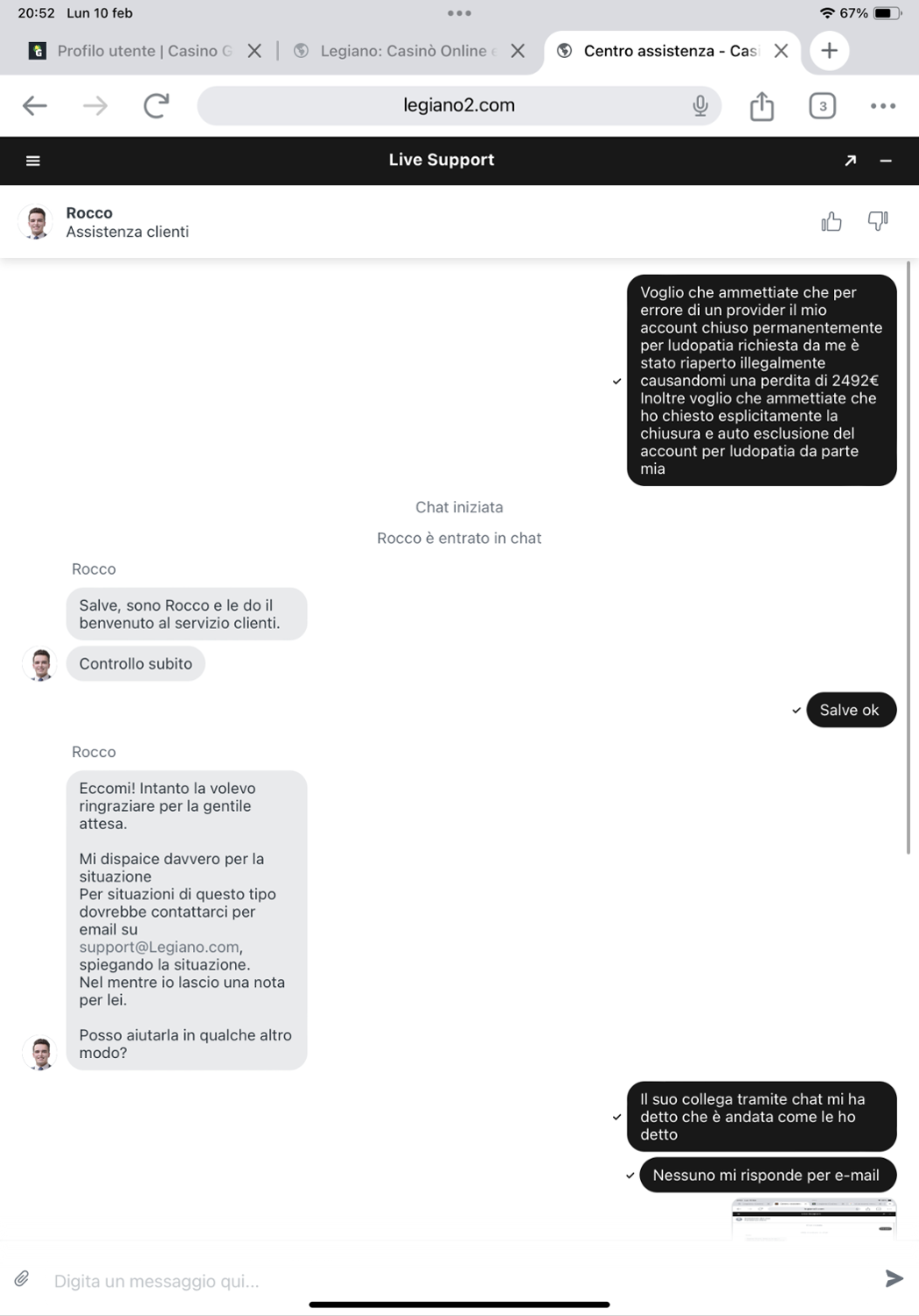
Task: Add a new browser tab
Action: 829,51
